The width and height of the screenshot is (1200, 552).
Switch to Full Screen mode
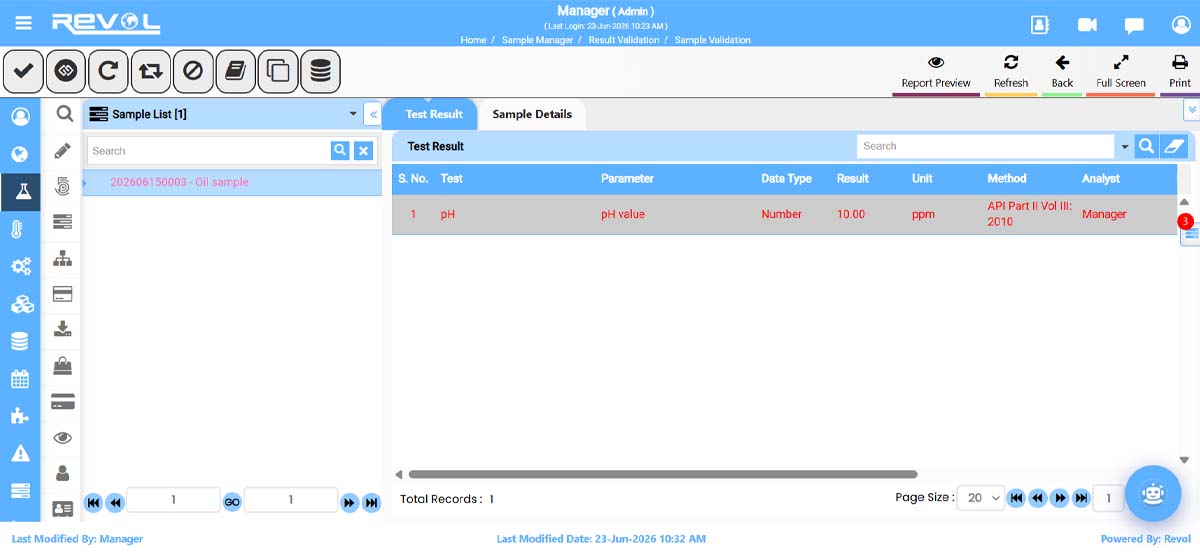[1121, 72]
